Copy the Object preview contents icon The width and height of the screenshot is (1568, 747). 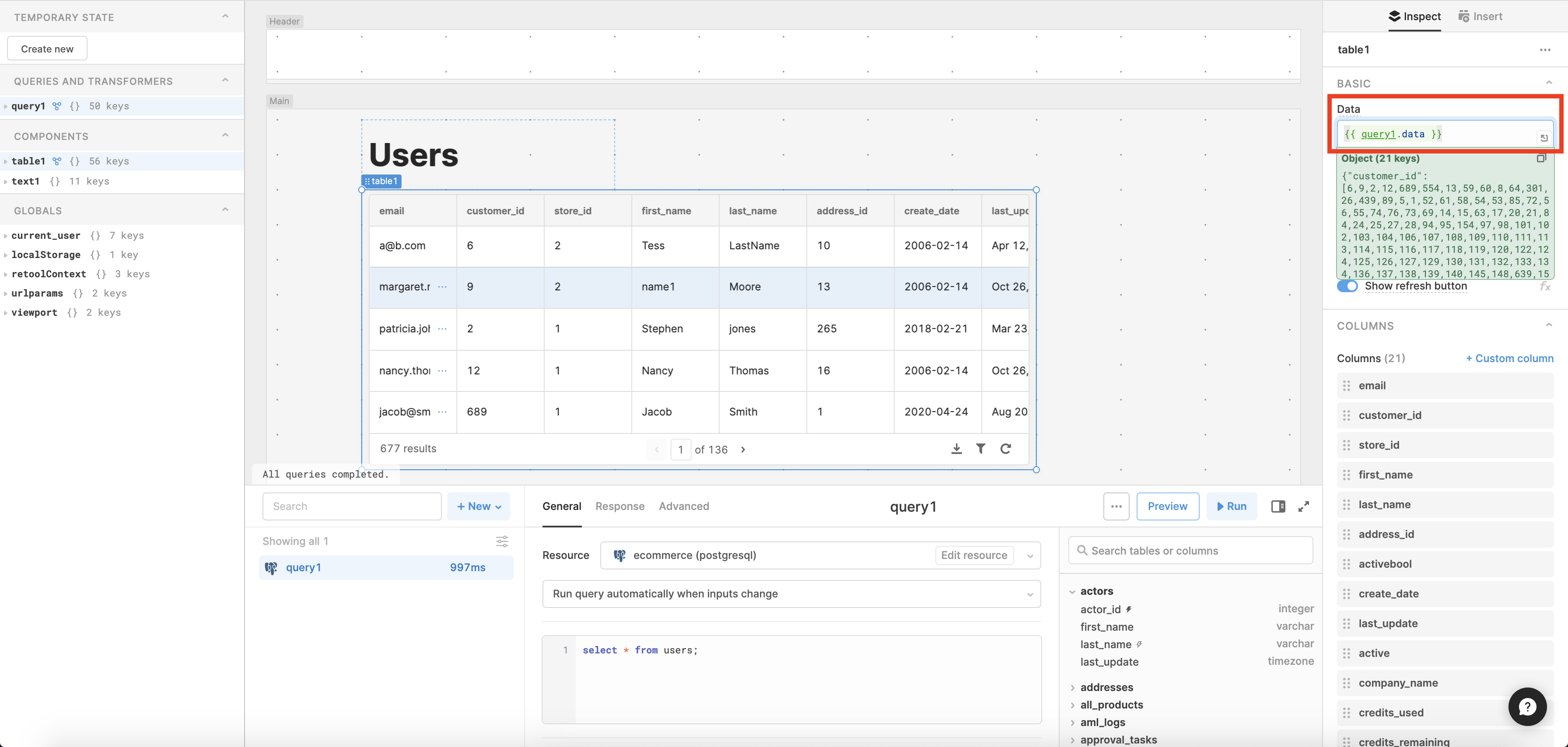pyautogui.click(x=1541, y=159)
